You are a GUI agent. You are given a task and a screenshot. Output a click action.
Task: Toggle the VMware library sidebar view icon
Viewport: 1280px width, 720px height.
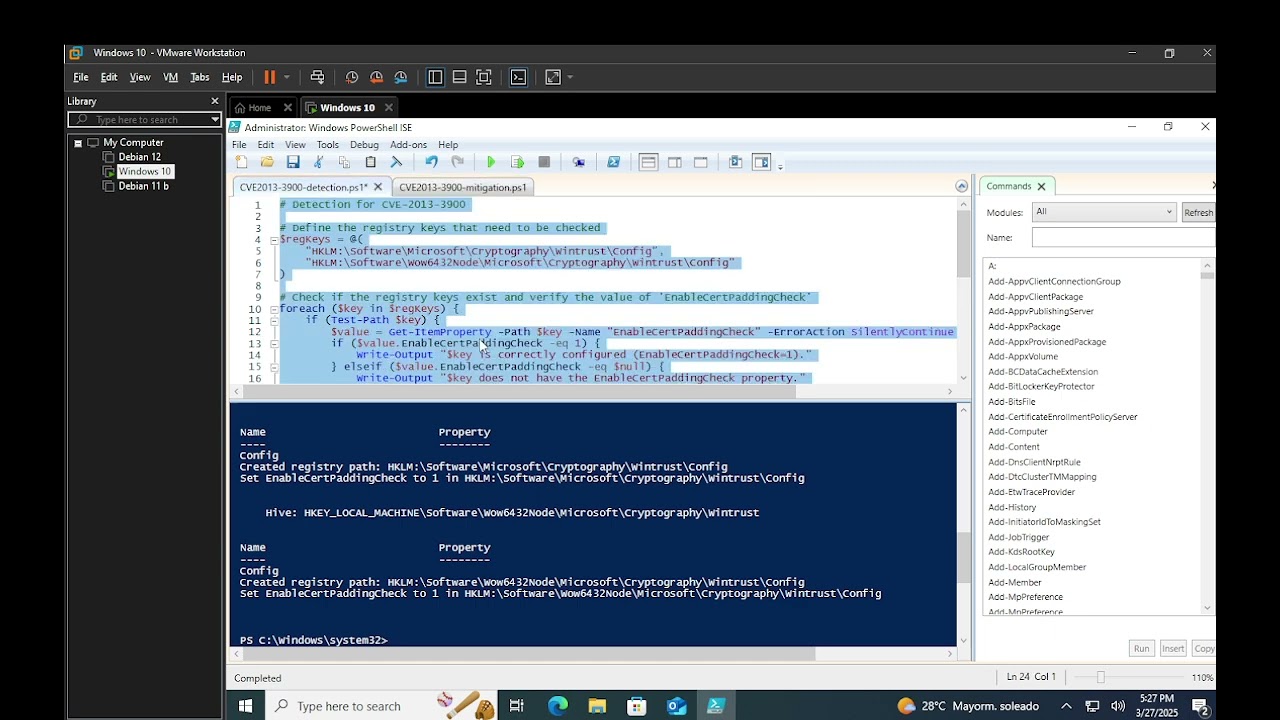coord(435,77)
